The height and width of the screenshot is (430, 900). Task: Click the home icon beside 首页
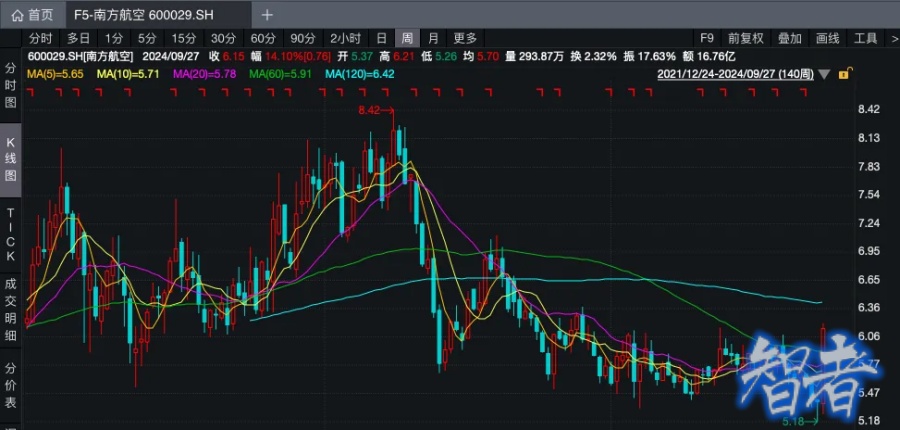[x=17, y=15]
